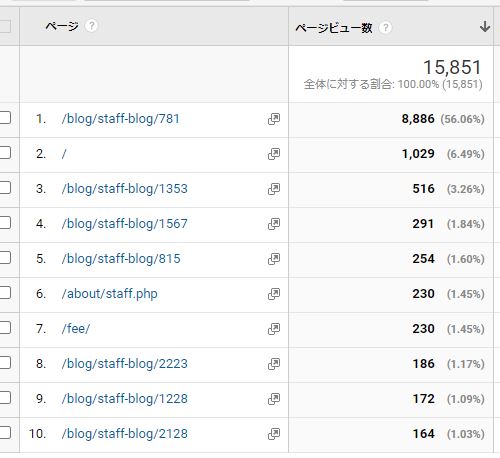
Task: Select the checkbox for row 4
Action: [x=5, y=223]
